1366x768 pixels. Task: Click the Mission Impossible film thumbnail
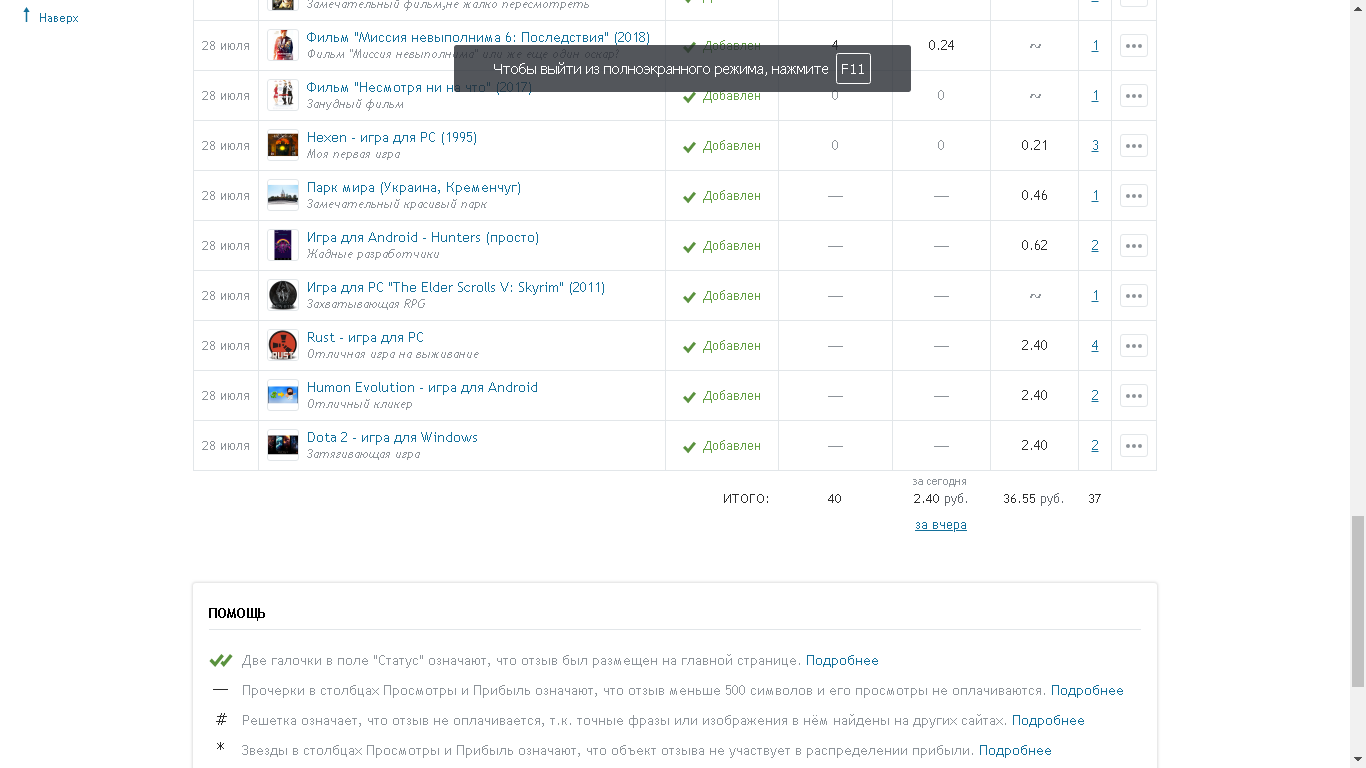click(x=283, y=46)
